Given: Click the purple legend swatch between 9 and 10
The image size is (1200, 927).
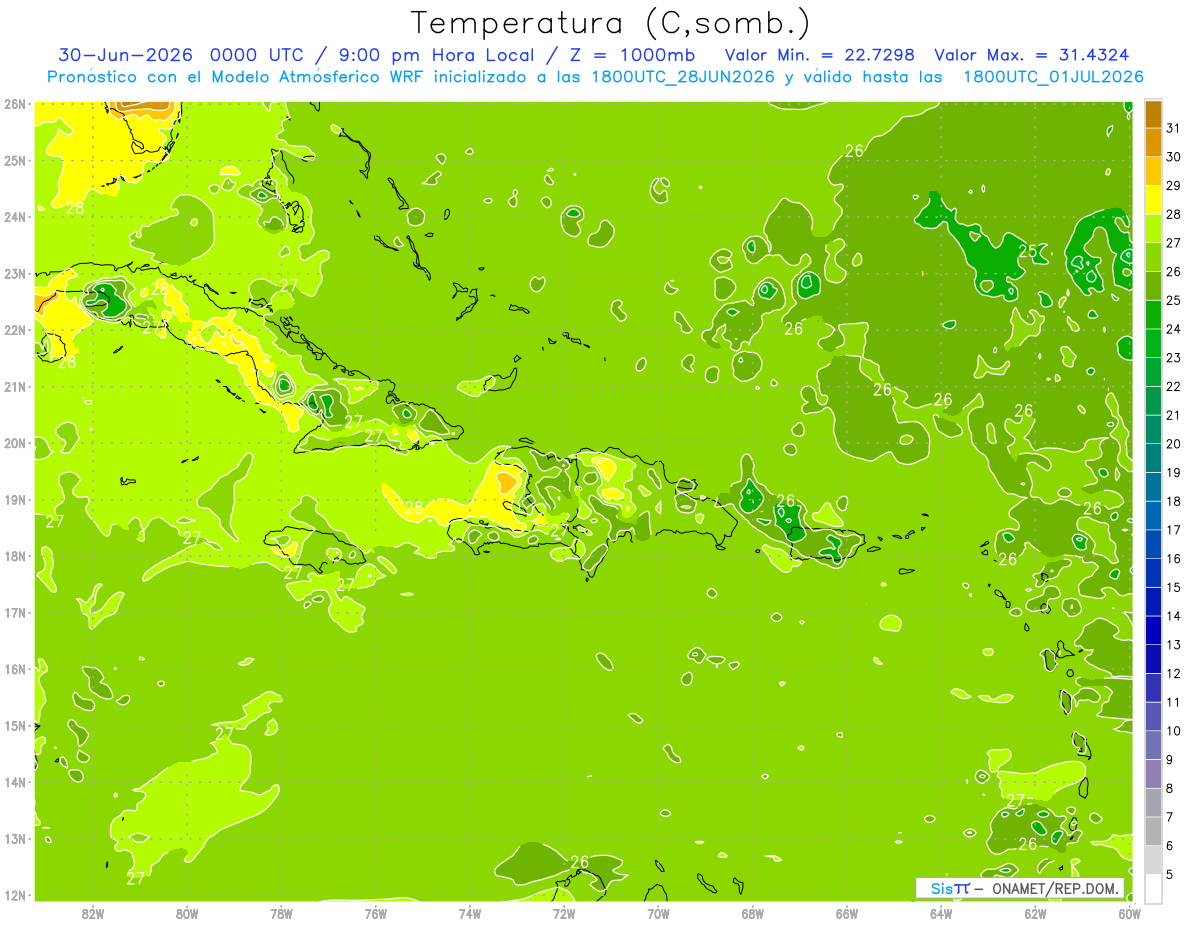Looking at the screenshot, I should coord(1153,745).
